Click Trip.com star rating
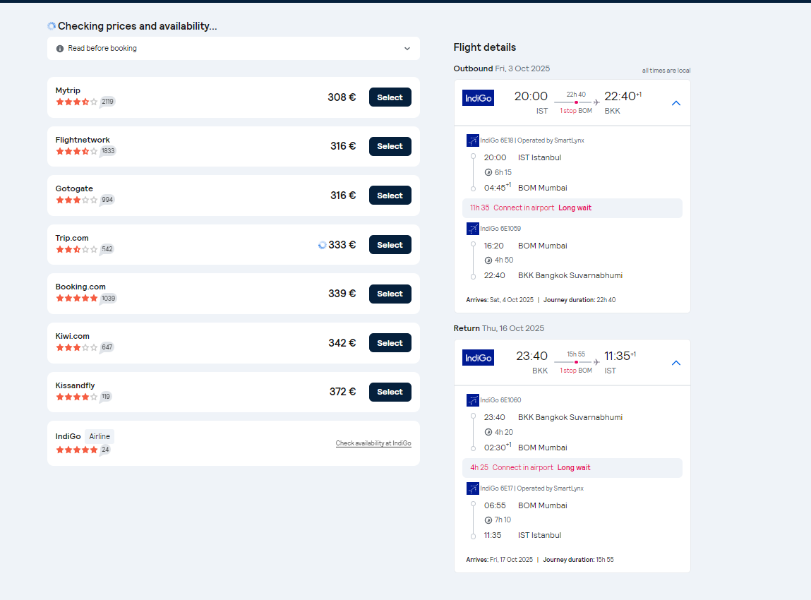Image resolution: width=811 pixels, height=600 pixels. pos(77,249)
